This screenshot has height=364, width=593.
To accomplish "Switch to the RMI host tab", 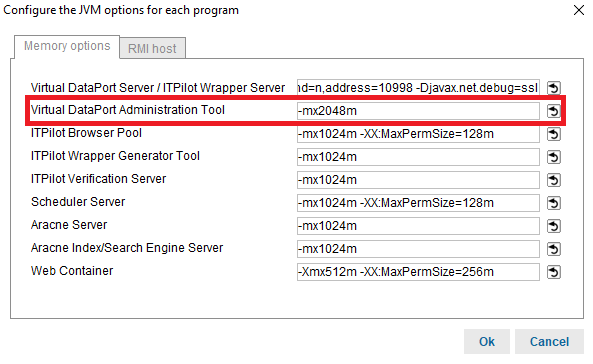I will (x=152, y=48).
